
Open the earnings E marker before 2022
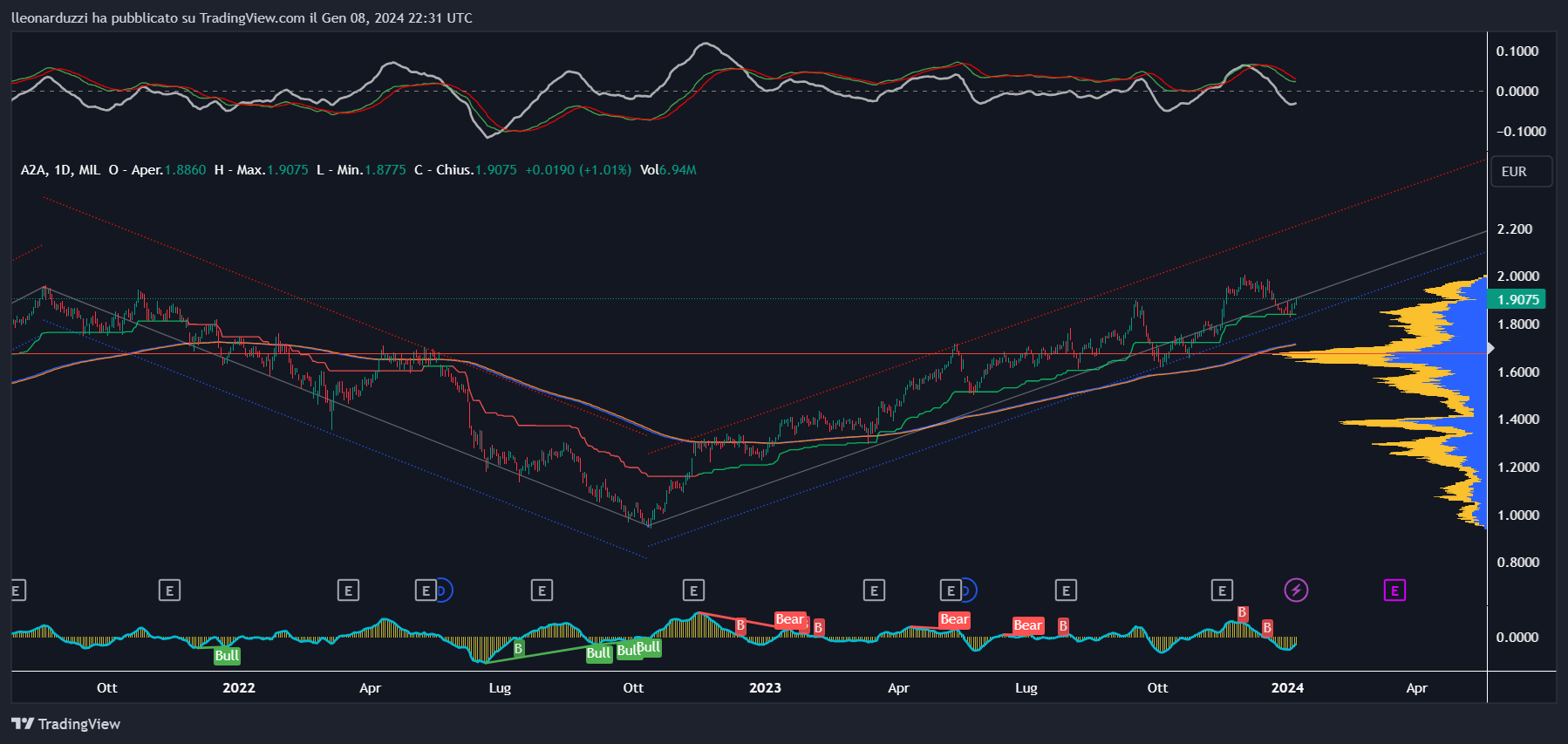point(169,590)
